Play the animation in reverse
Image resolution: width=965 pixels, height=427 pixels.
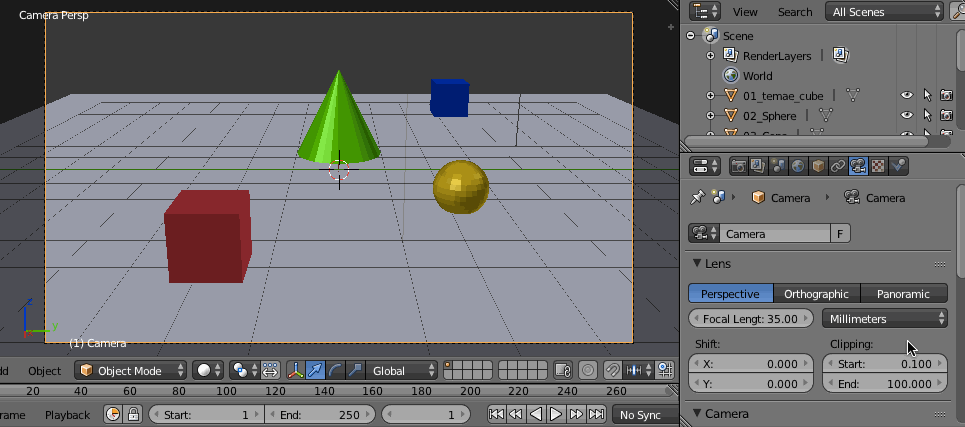(536, 414)
